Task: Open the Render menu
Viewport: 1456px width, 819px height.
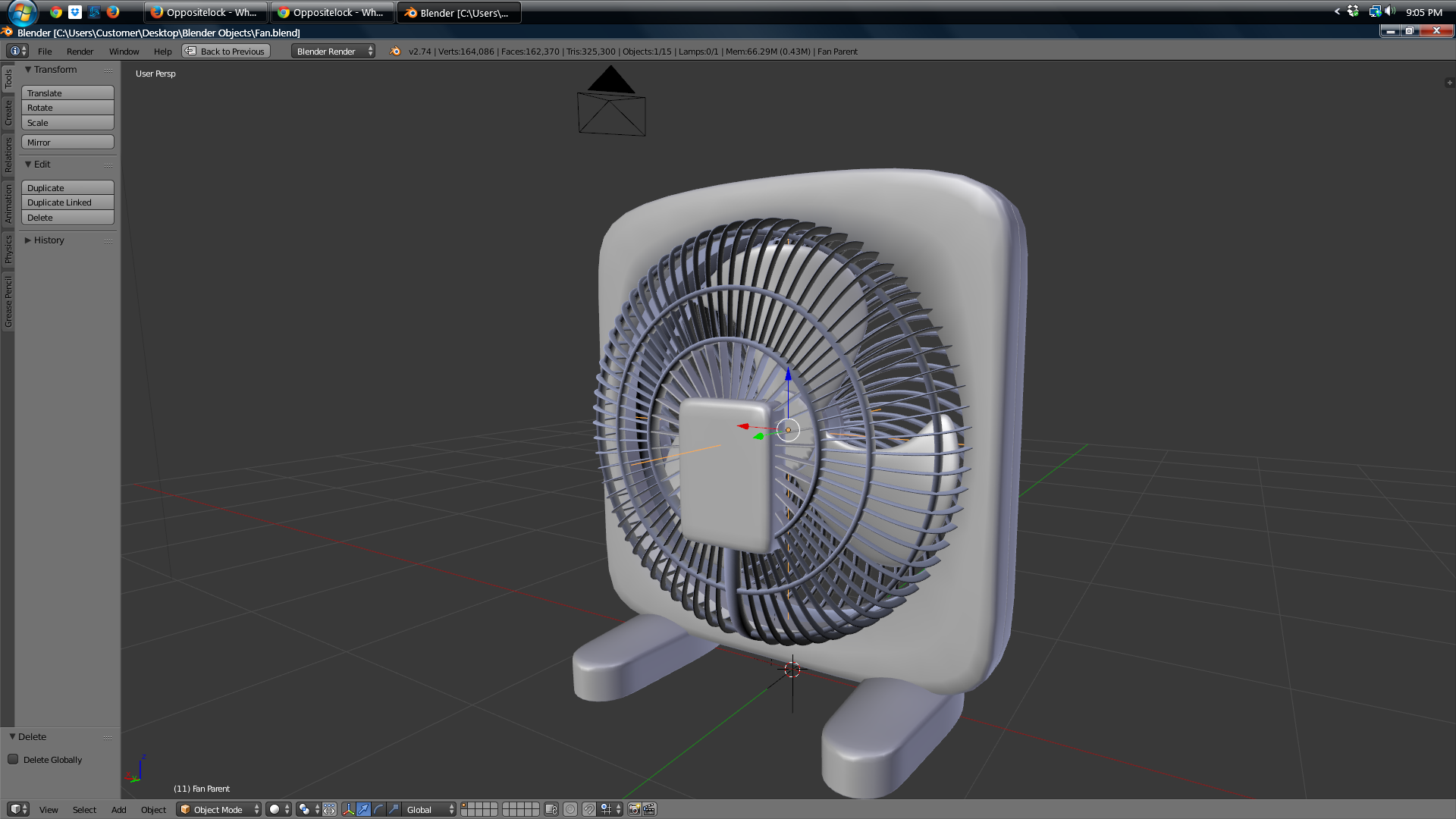Action: tap(80, 51)
